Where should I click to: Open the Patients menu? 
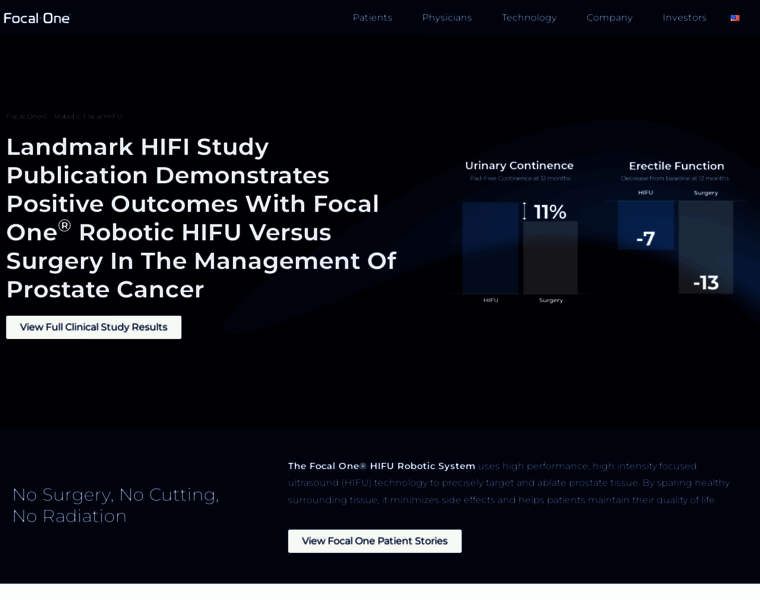coord(372,18)
